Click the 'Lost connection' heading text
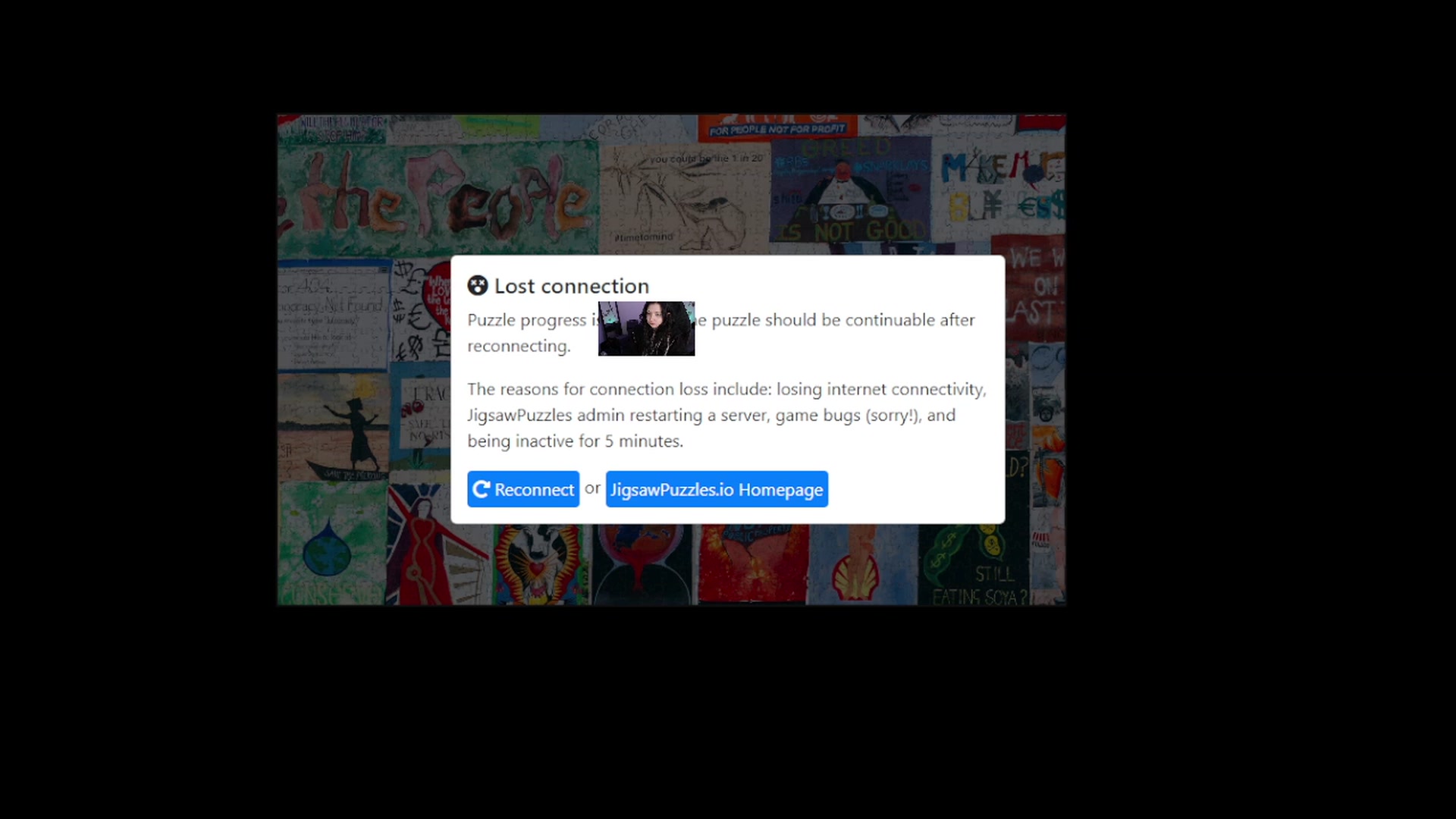 tap(572, 286)
